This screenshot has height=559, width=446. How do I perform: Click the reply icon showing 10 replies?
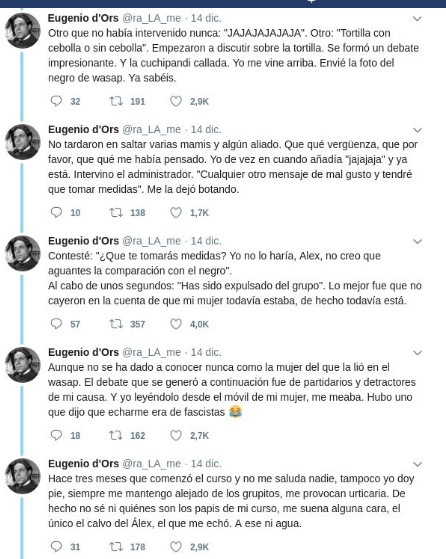(x=56, y=212)
